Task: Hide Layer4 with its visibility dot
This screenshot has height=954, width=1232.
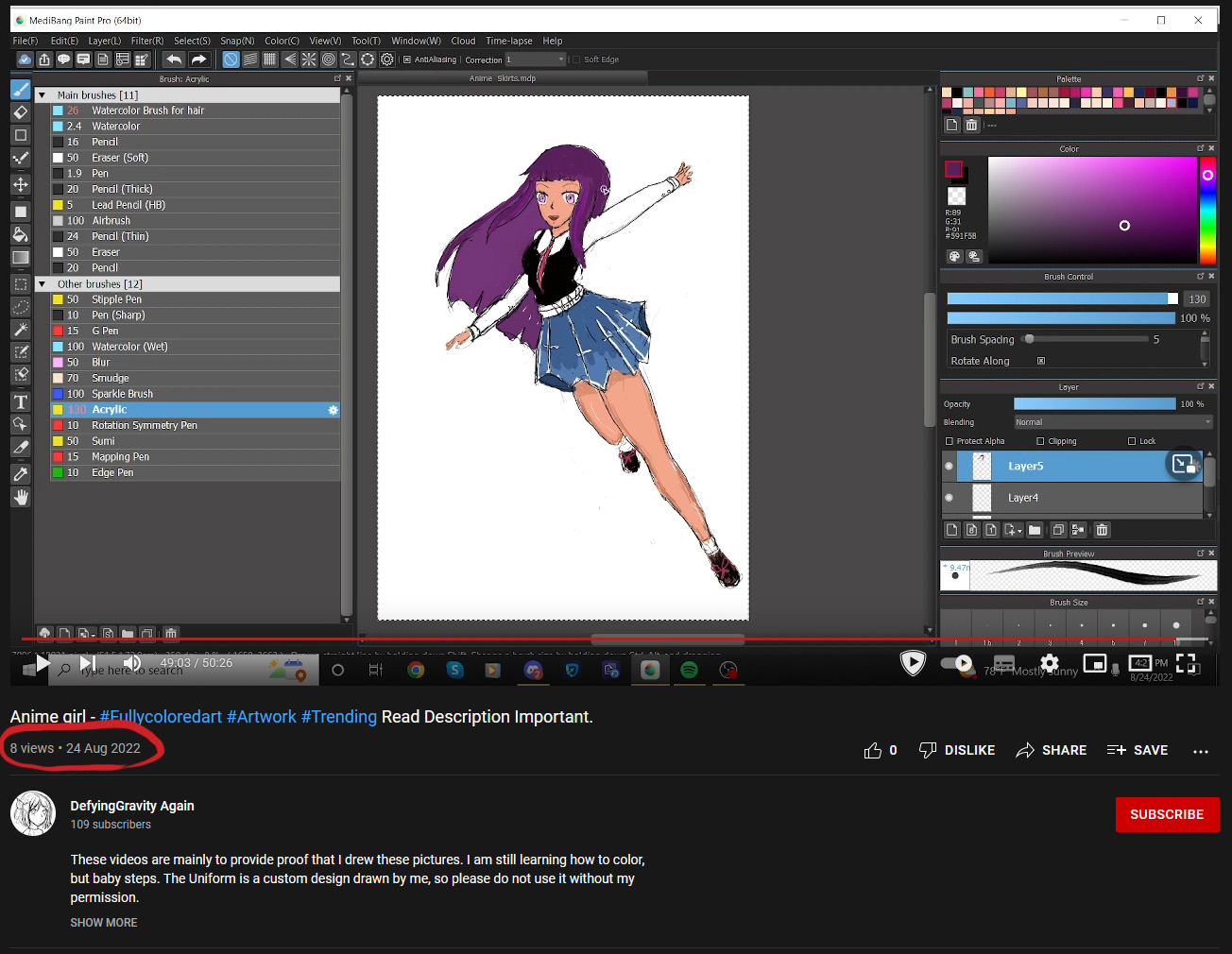Action: pos(950,498)
